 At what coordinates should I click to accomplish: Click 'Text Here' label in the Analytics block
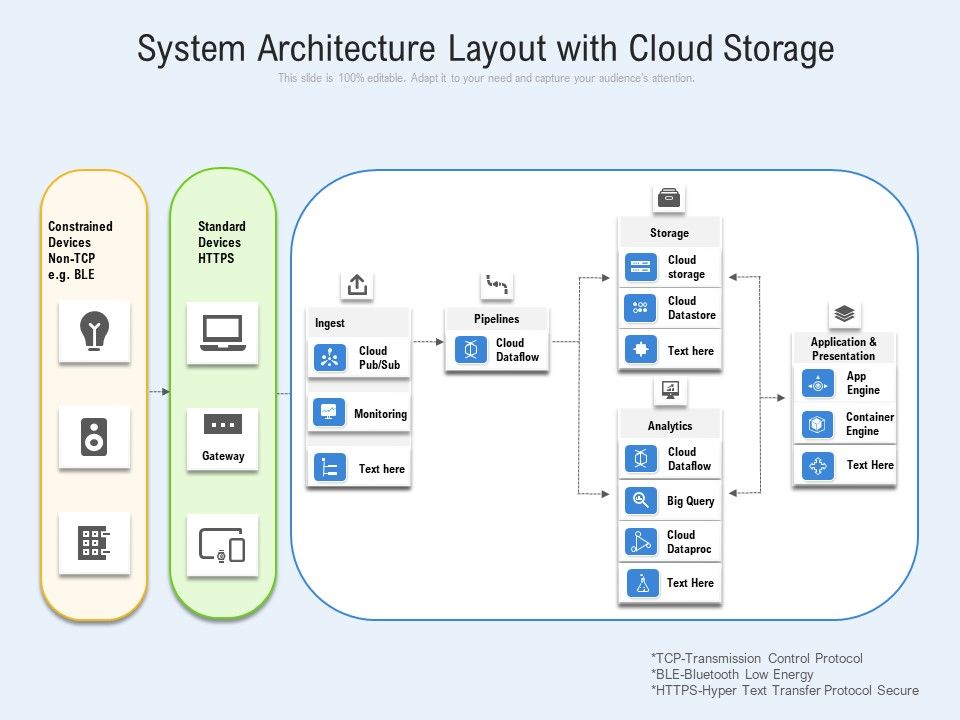(x=690, y=583)
